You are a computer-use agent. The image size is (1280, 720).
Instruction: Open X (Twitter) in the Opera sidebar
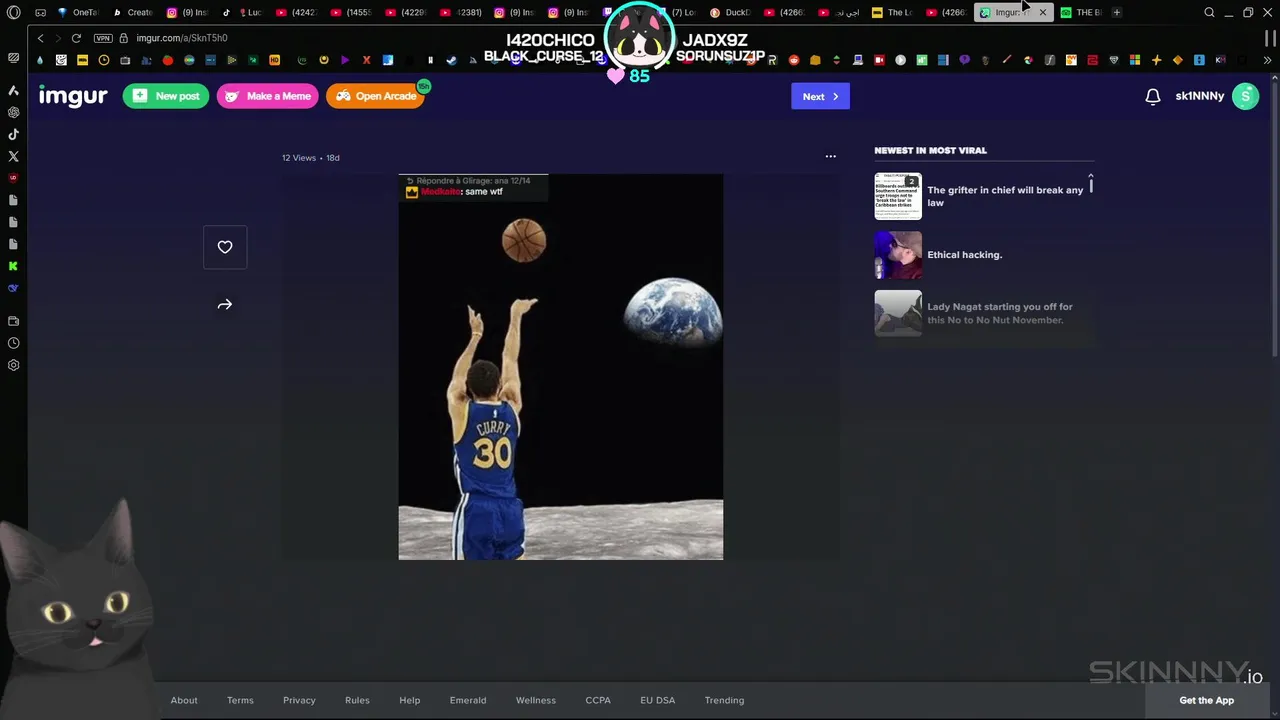click(x=13, y=156)
